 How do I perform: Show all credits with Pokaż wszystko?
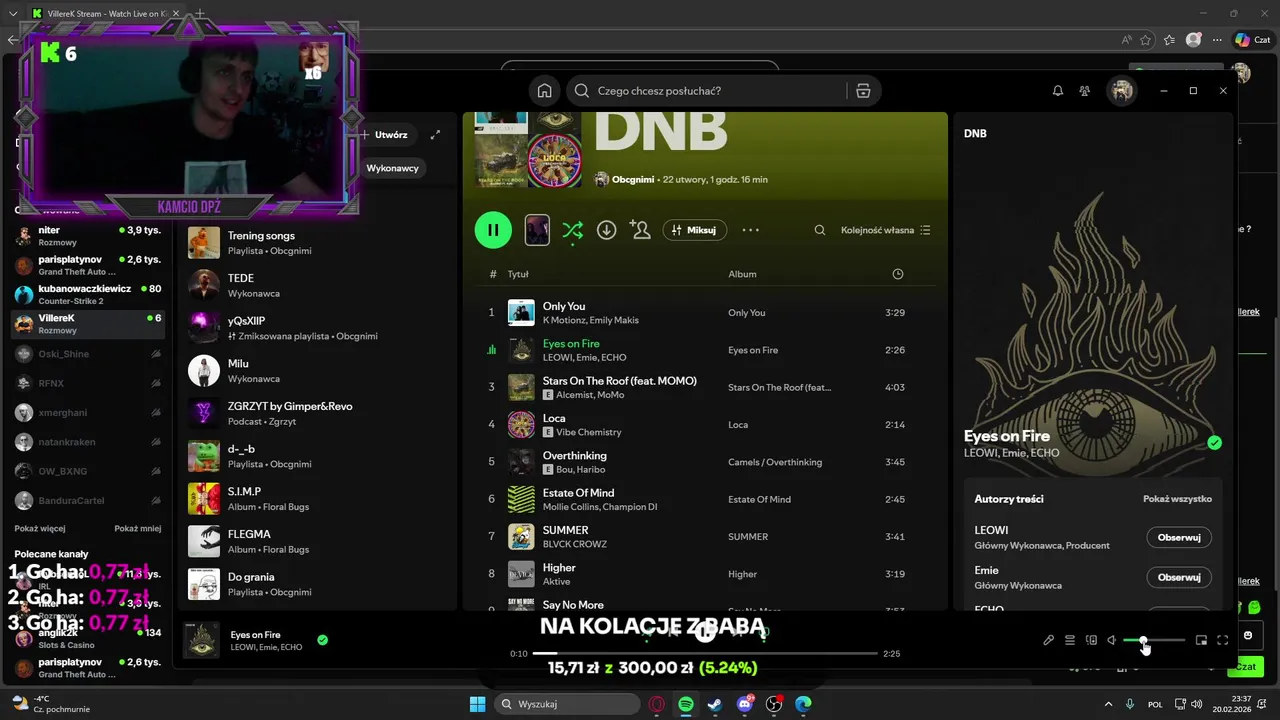point(1177,499)
